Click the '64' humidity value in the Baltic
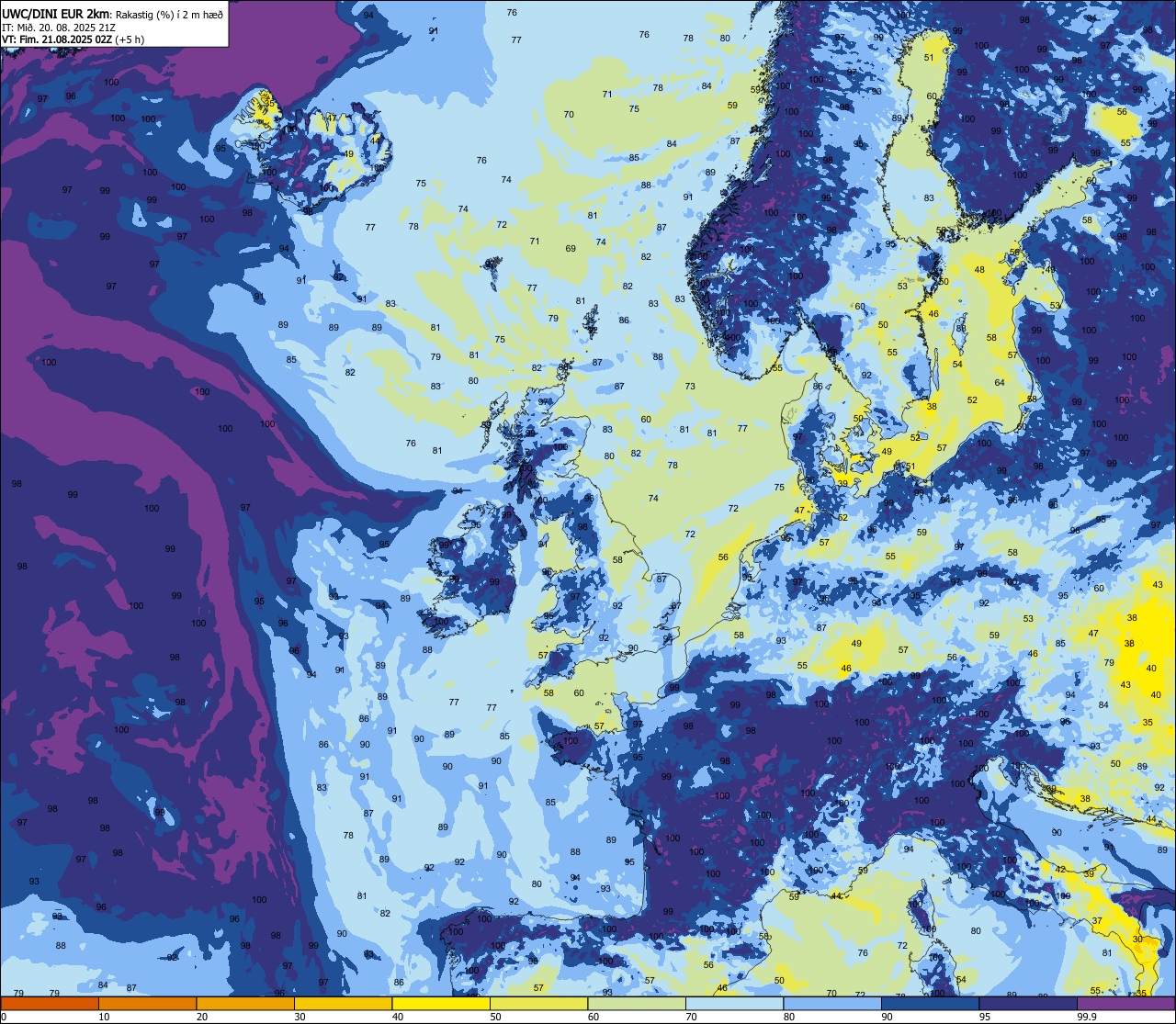Image resolution: width=1176 pixels, height=1024 pixels. pos(1000,382)
